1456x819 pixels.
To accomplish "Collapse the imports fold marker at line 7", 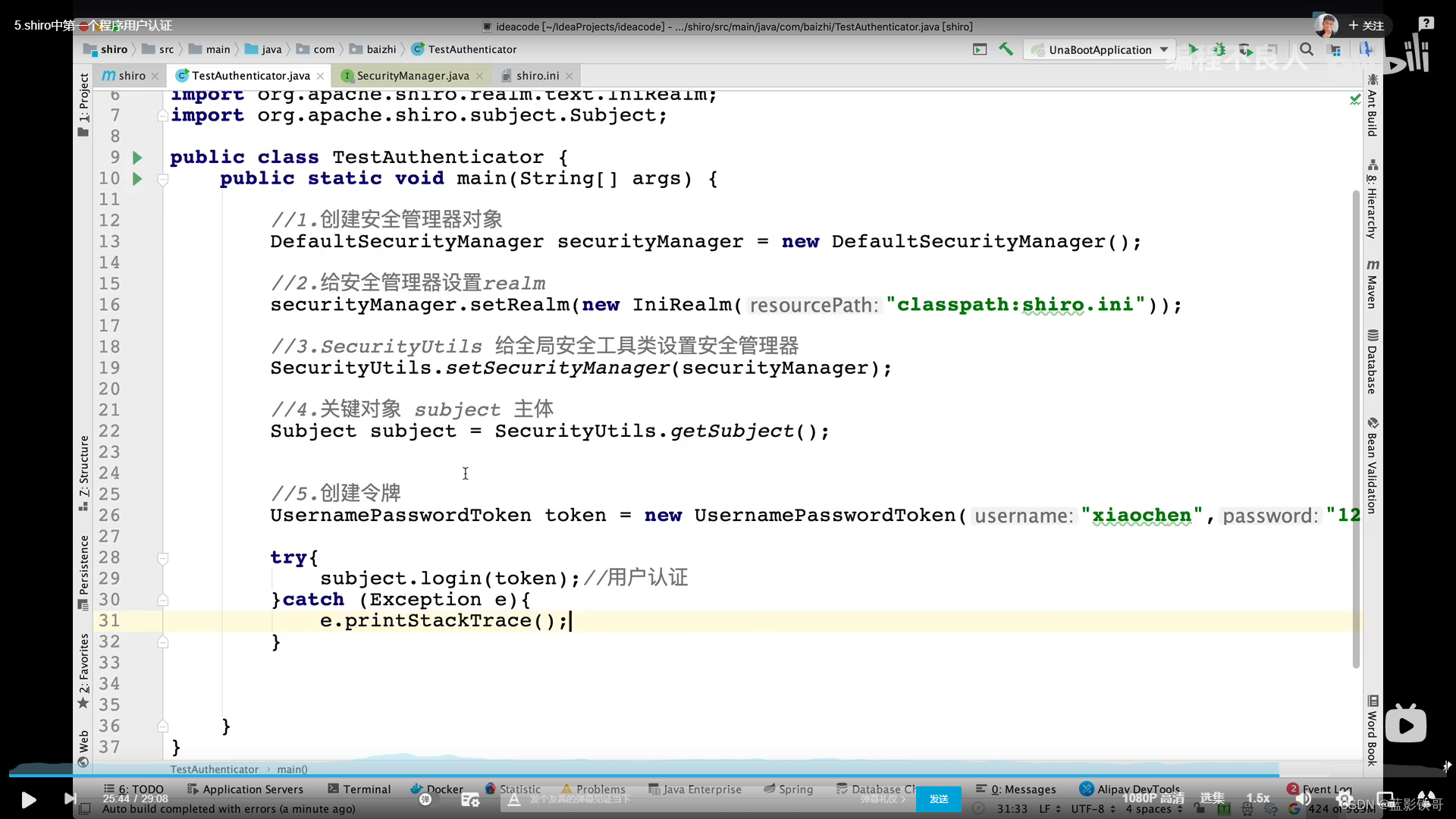I will (x=162, y=116).
